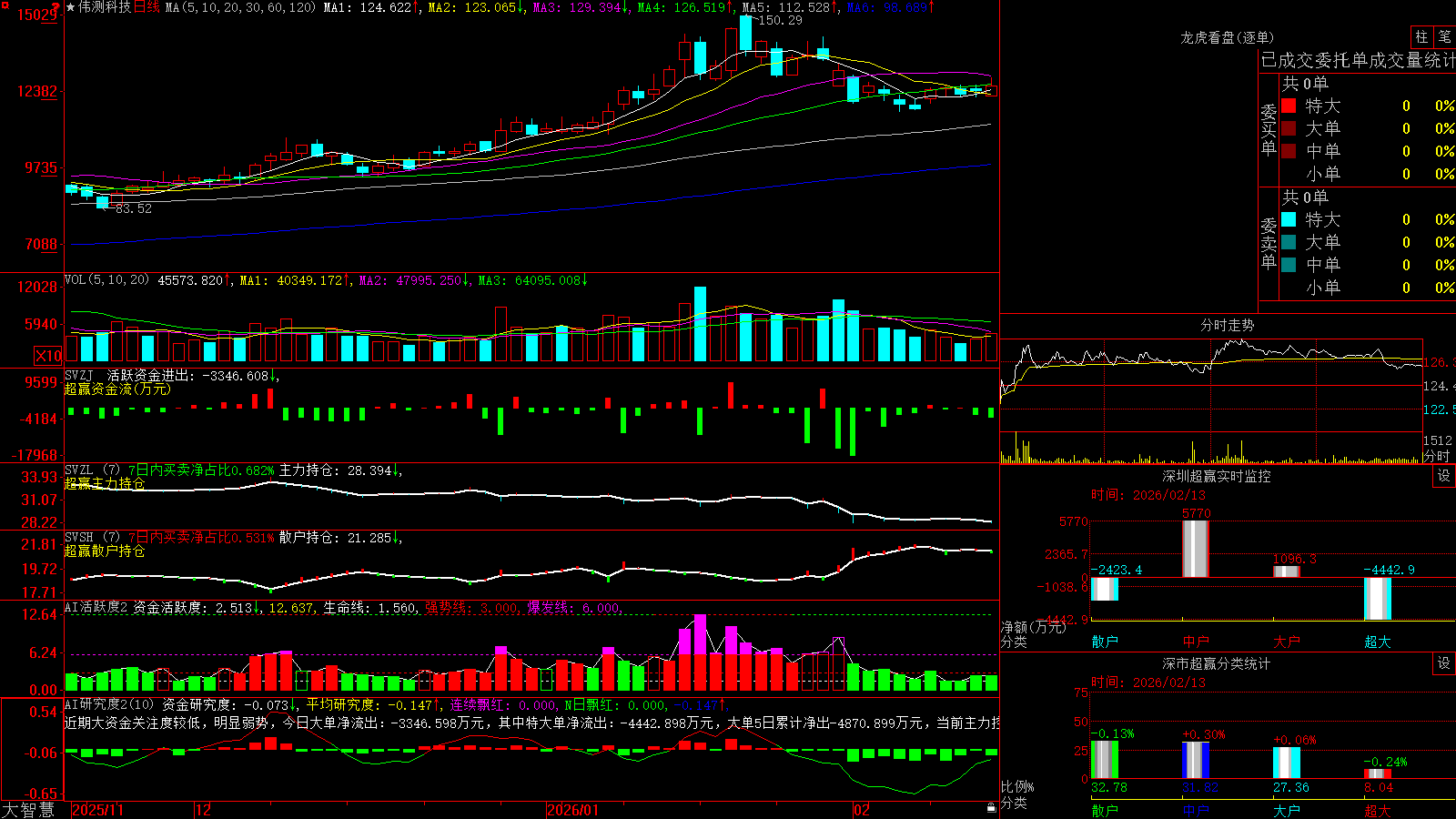Click the 大智慧 logo in bottom-left corner
Screen dimensions: 1456x819
[28, 810]
